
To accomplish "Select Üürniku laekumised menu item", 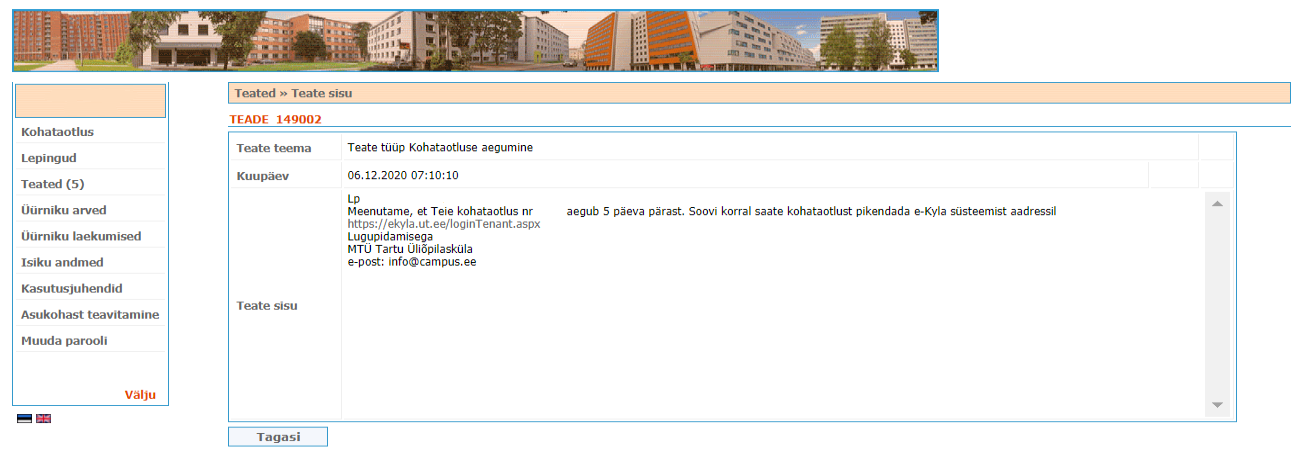I will (81, 236).
